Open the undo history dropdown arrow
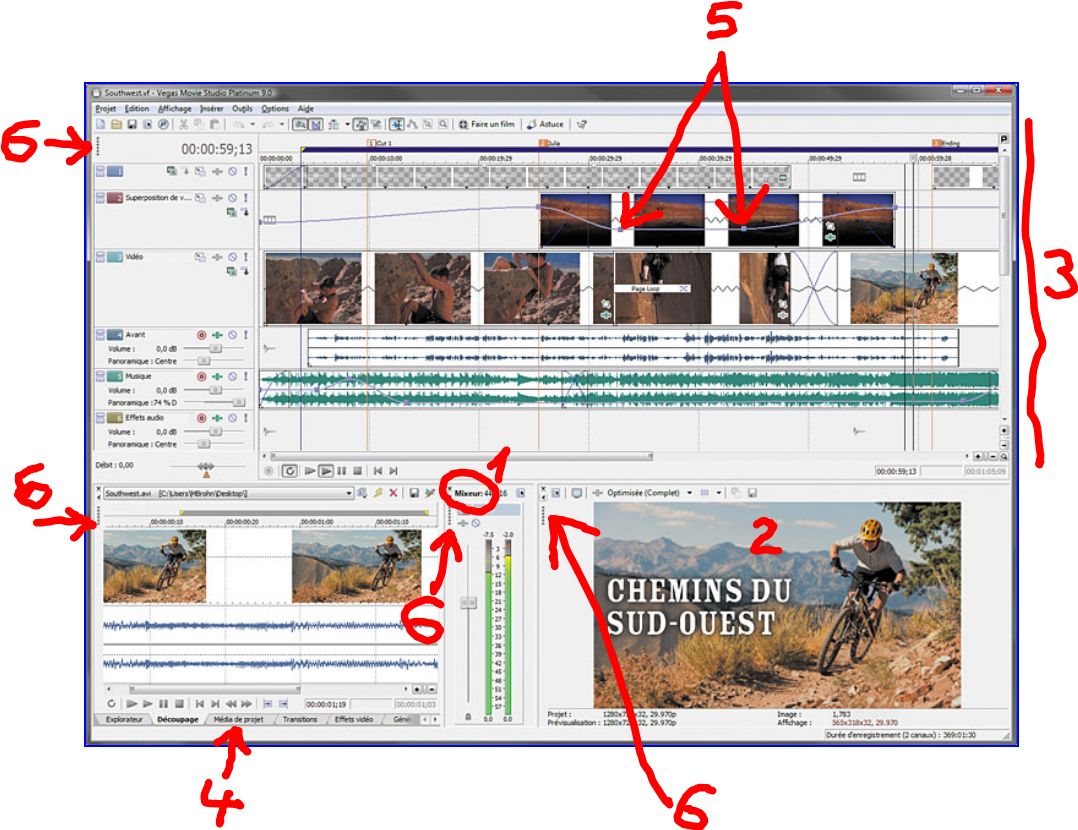Screen dimensions: 1078x830 tap(252, 124)
